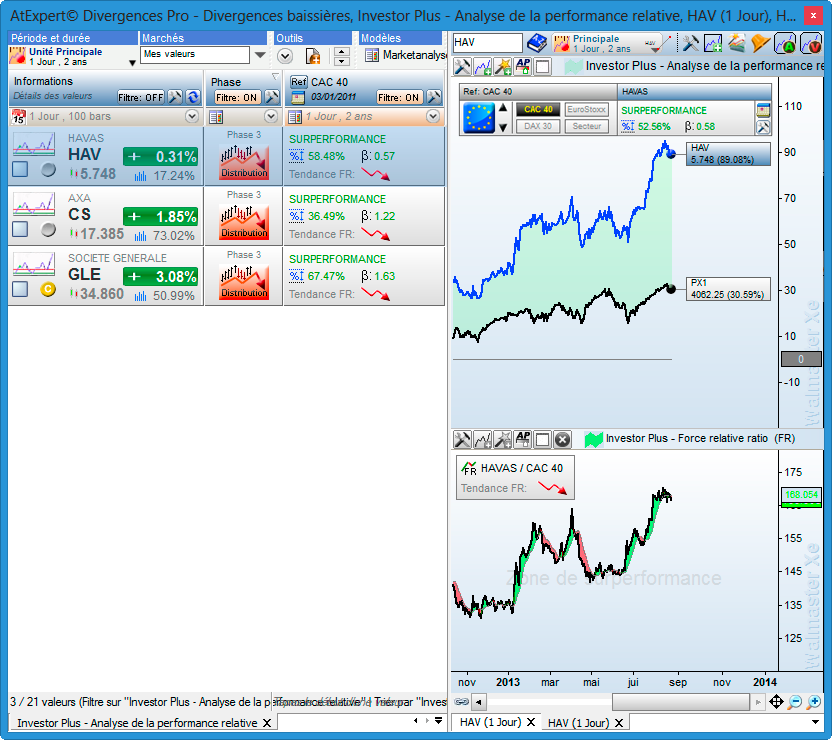The height and width of the screenshot is (740, 832).
Task: Maximize the performance relative chart panel
Action: (x=542, y=67)
